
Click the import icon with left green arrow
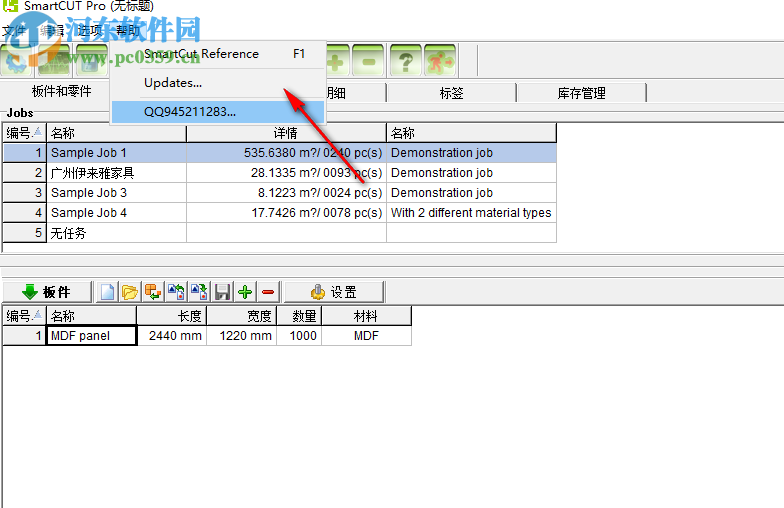coord(176,292)
